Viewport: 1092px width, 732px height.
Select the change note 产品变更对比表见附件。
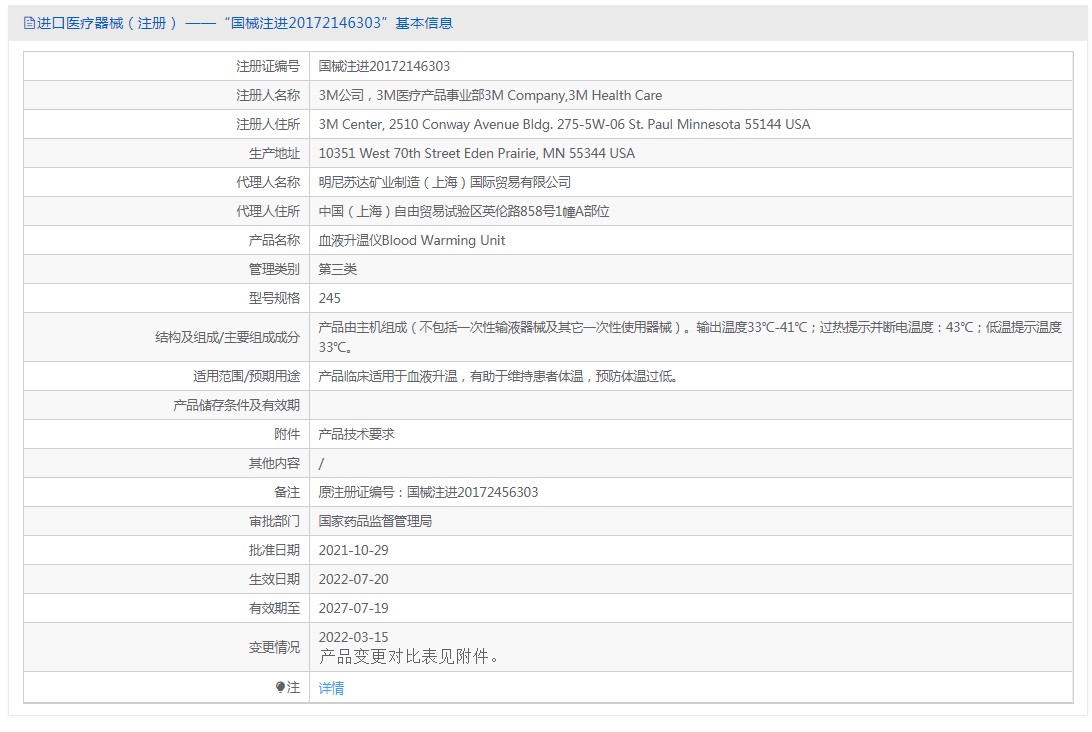click(x=410, y=657)
